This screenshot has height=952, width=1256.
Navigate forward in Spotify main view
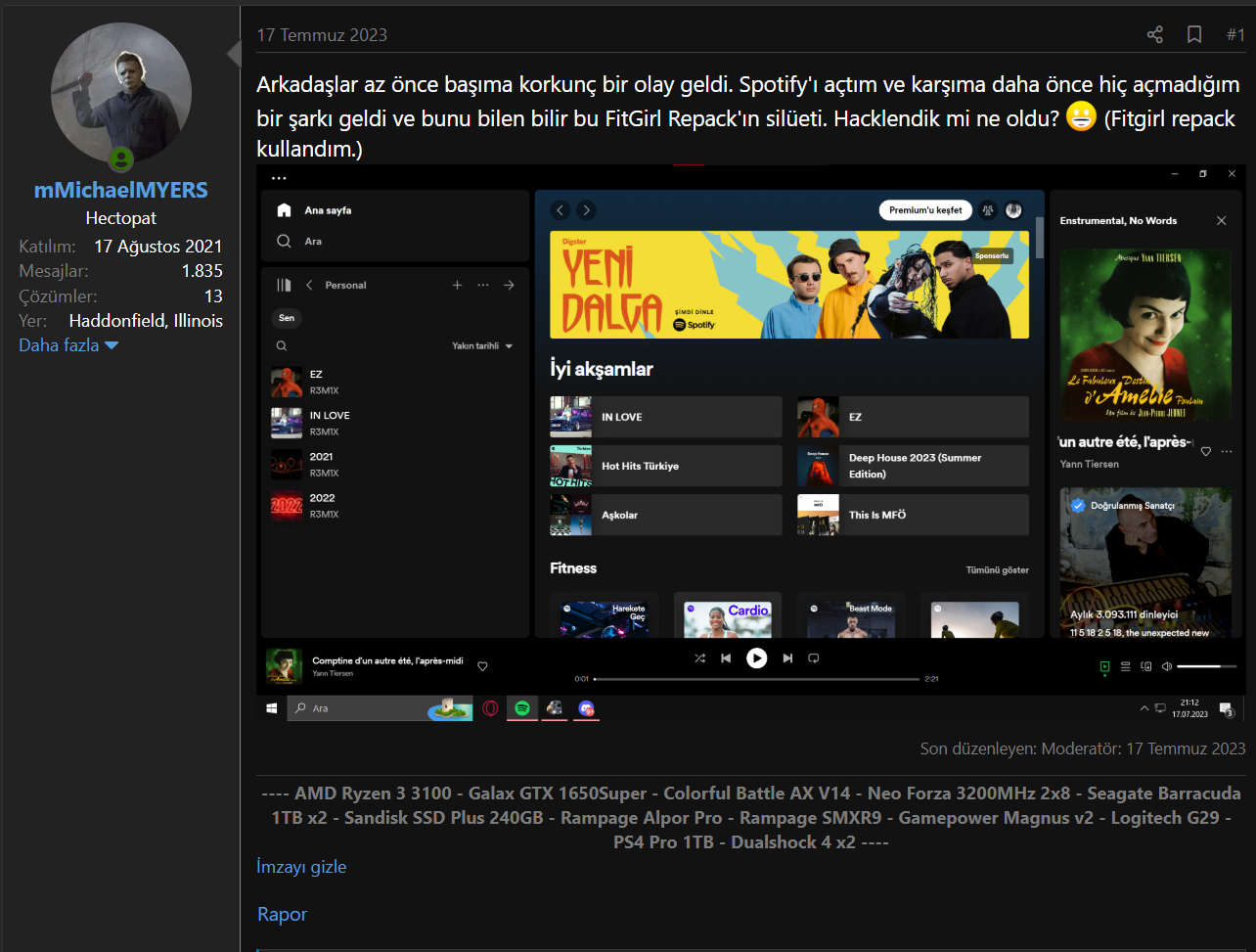585,210
